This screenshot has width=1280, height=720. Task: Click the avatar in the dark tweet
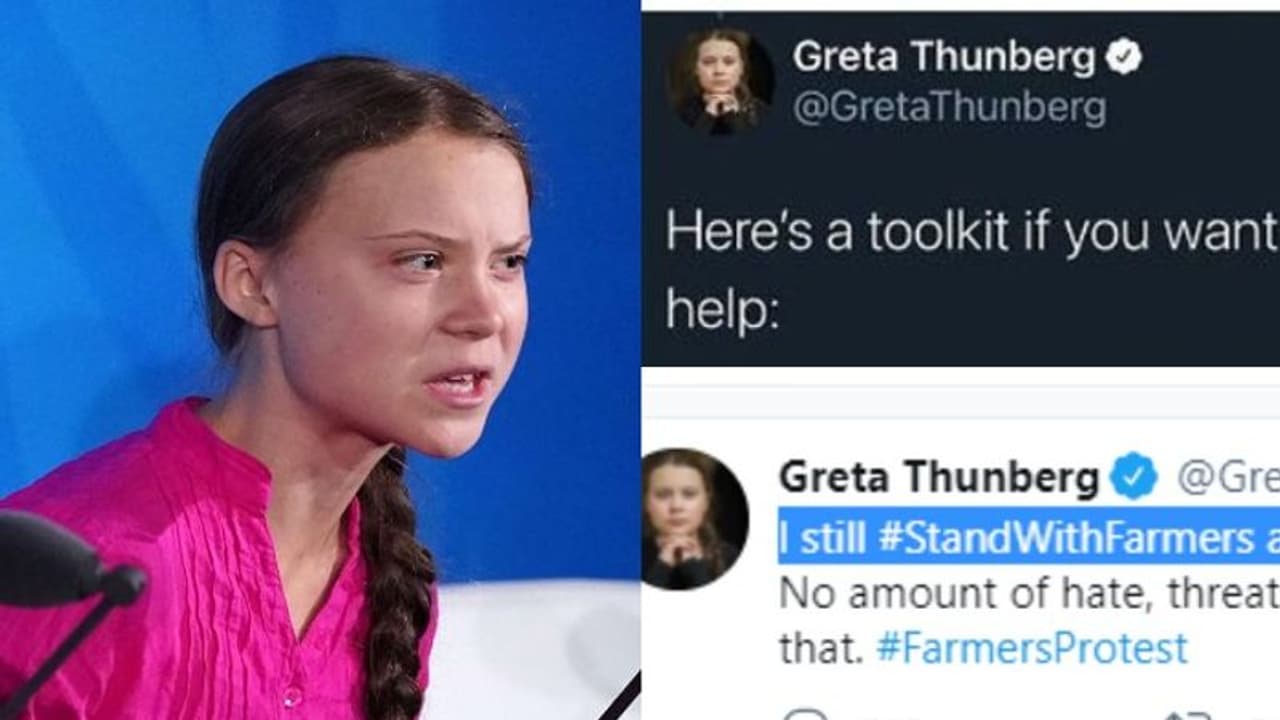[721, 81]
